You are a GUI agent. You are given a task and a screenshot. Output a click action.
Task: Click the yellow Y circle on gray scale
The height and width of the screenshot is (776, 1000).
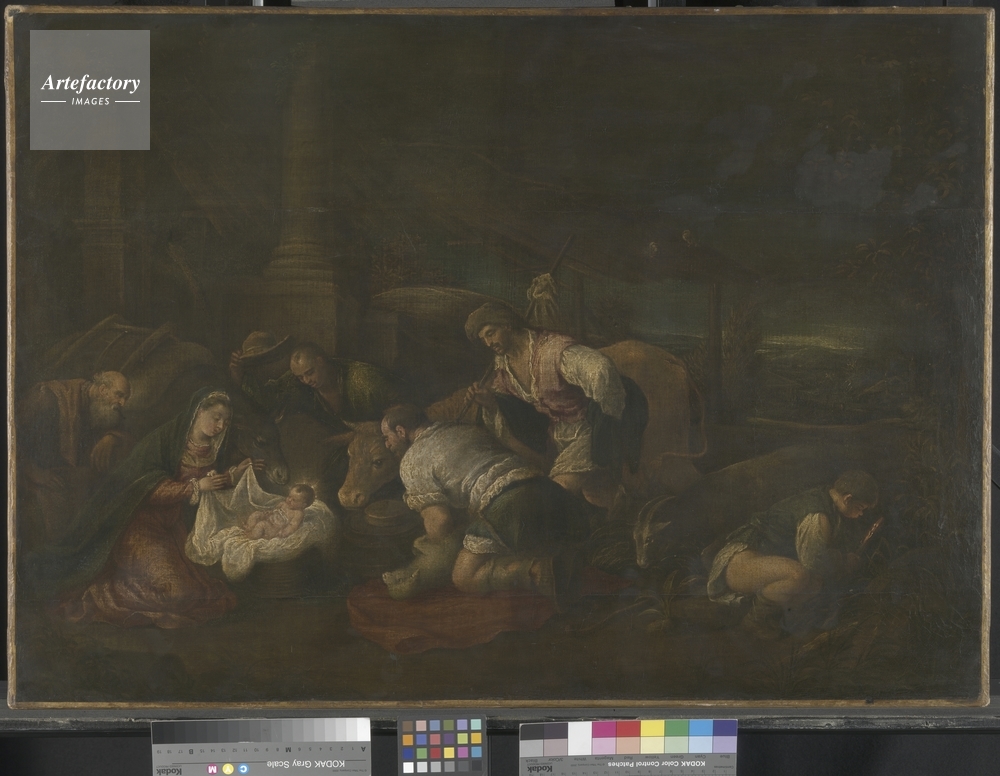pos(228,769)
